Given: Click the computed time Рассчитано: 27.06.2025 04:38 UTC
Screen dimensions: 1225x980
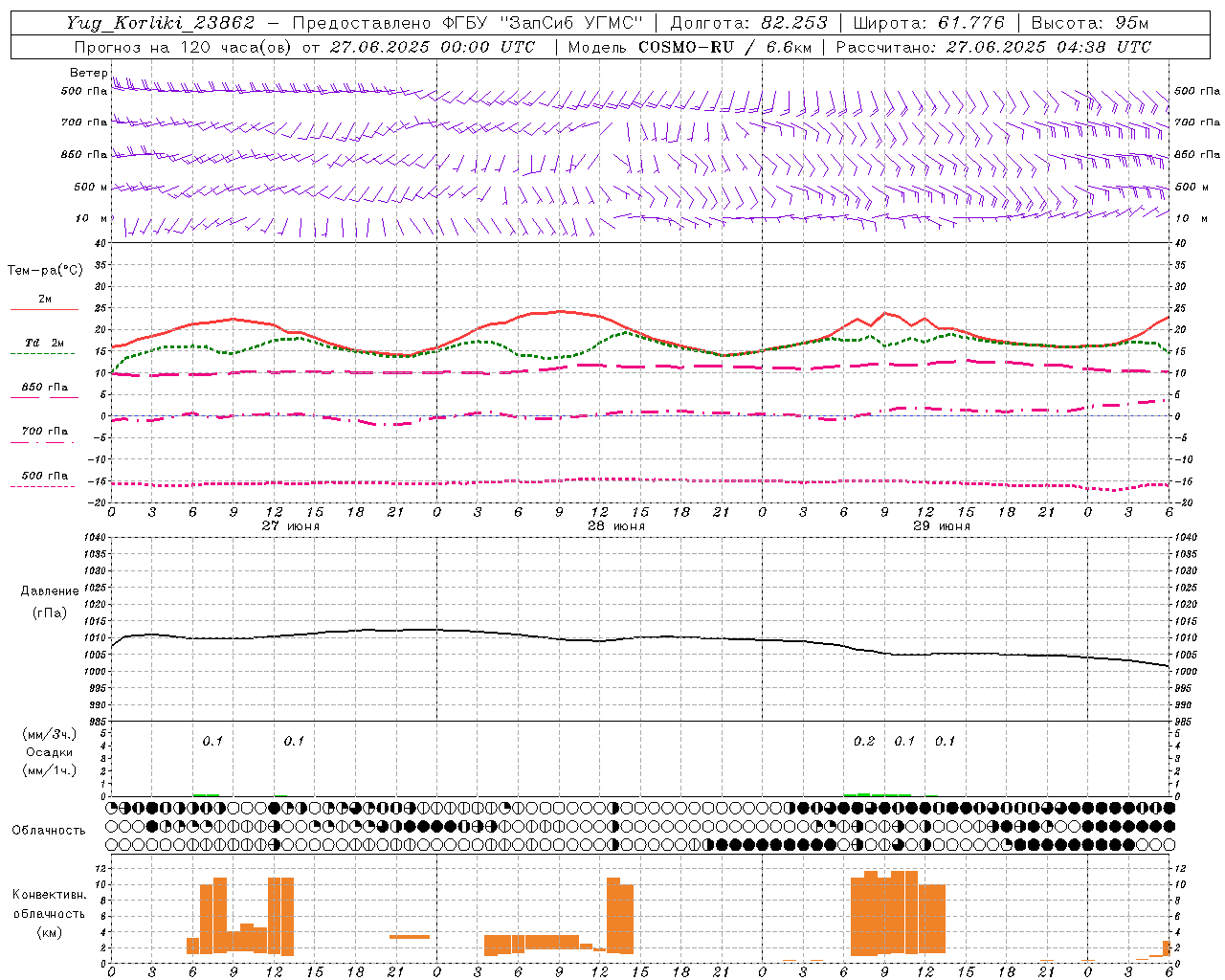Looking at the screenshot, I should point(993,47).
